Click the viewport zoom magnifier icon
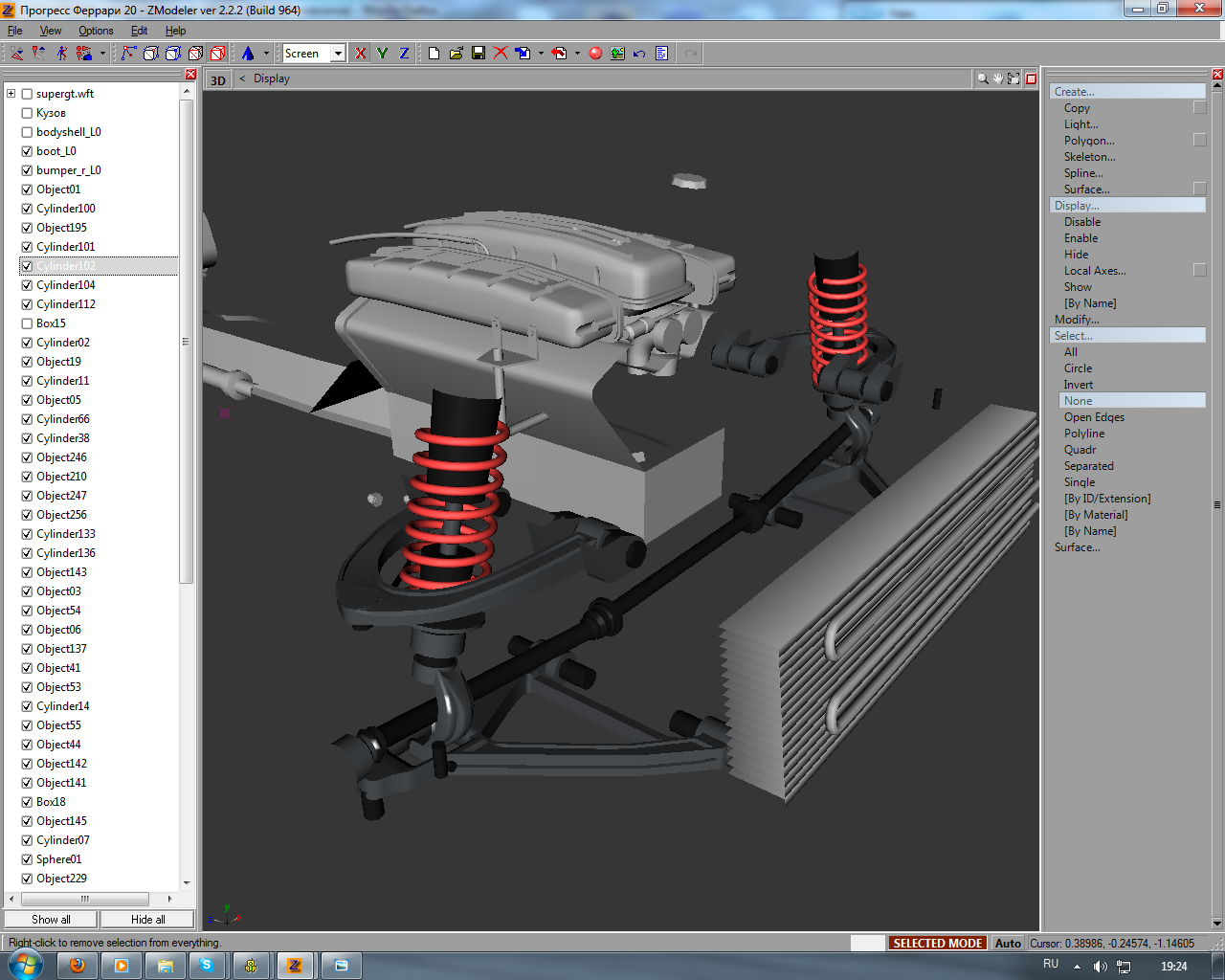The height and width of the screenshot is (980, 1225). (983, 78)
